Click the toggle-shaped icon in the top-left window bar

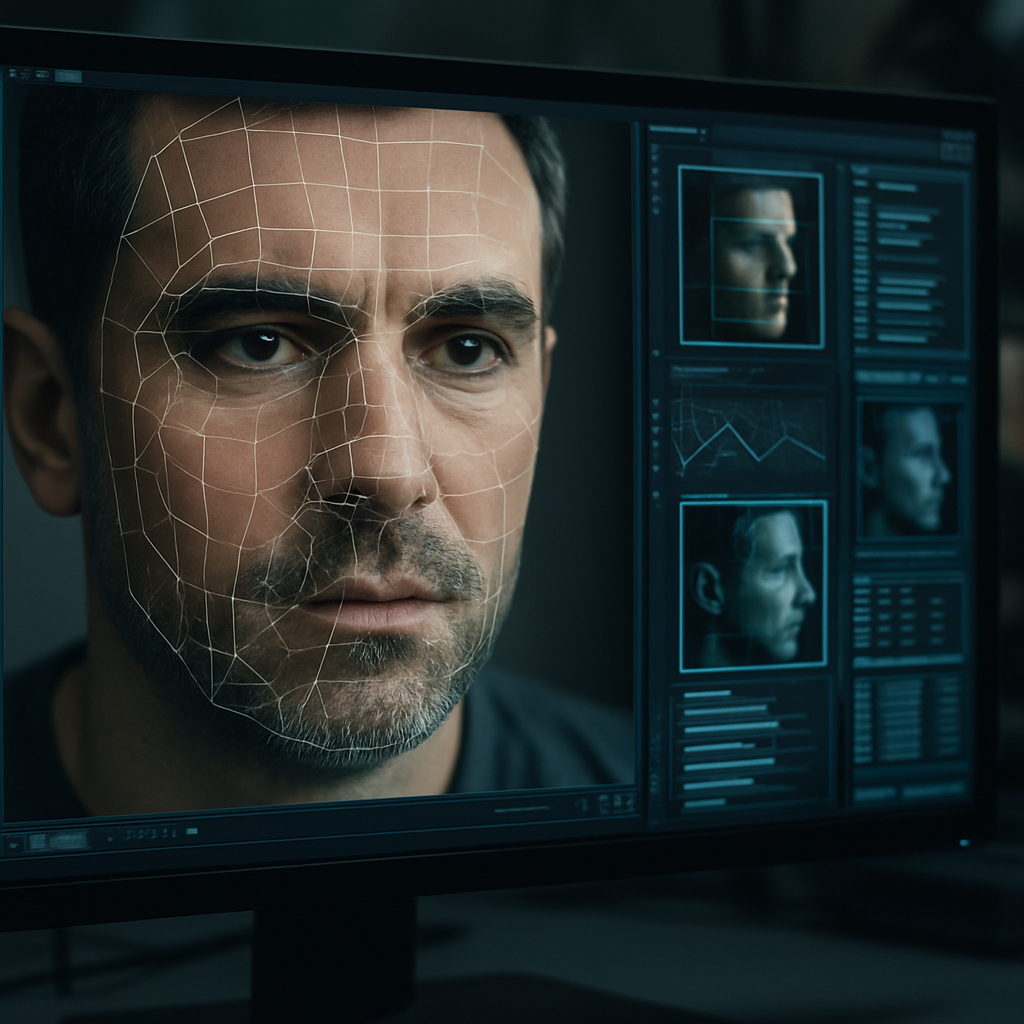(x=43, y=75)
